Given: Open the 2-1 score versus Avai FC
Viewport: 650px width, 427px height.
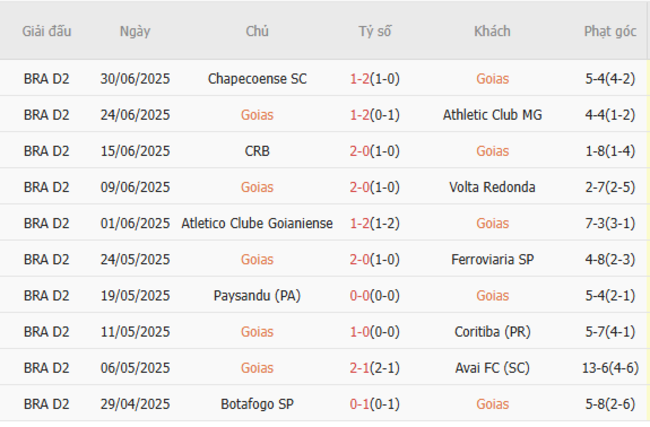Looking at the screenshot, I should click(360, 368).
